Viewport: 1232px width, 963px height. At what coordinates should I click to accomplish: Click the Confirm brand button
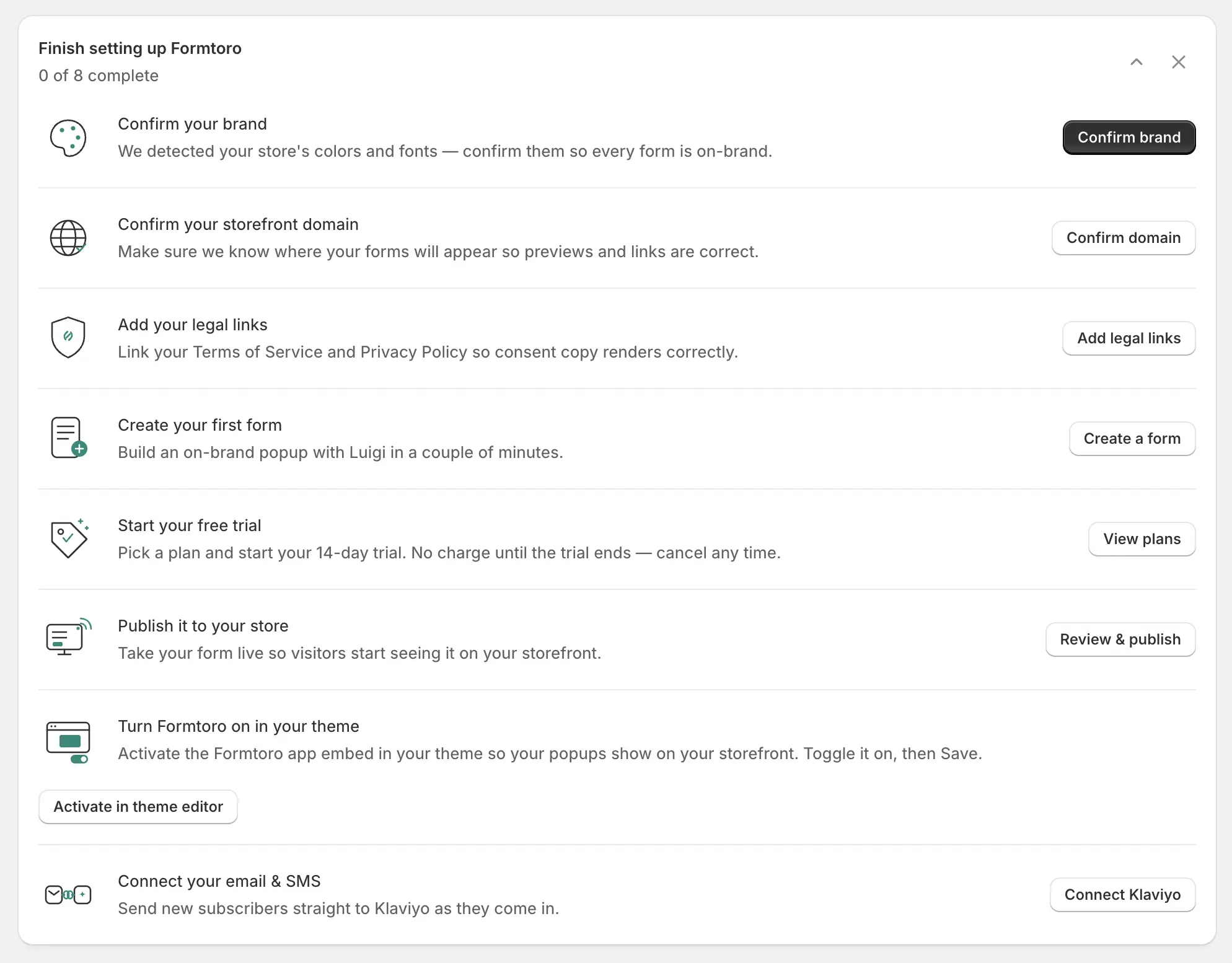[x=1129, y=138]
